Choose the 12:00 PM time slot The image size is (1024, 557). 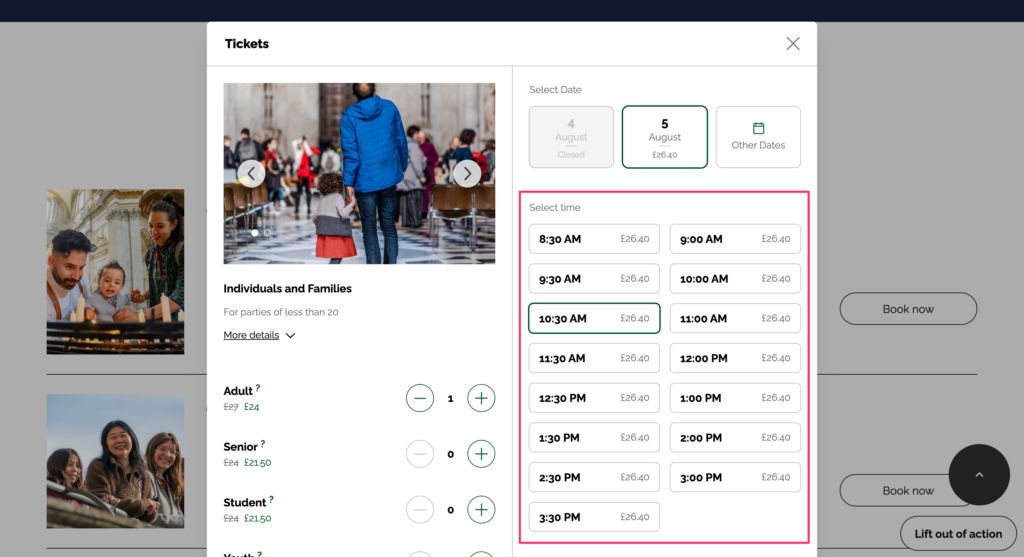[x=735, y=358]
